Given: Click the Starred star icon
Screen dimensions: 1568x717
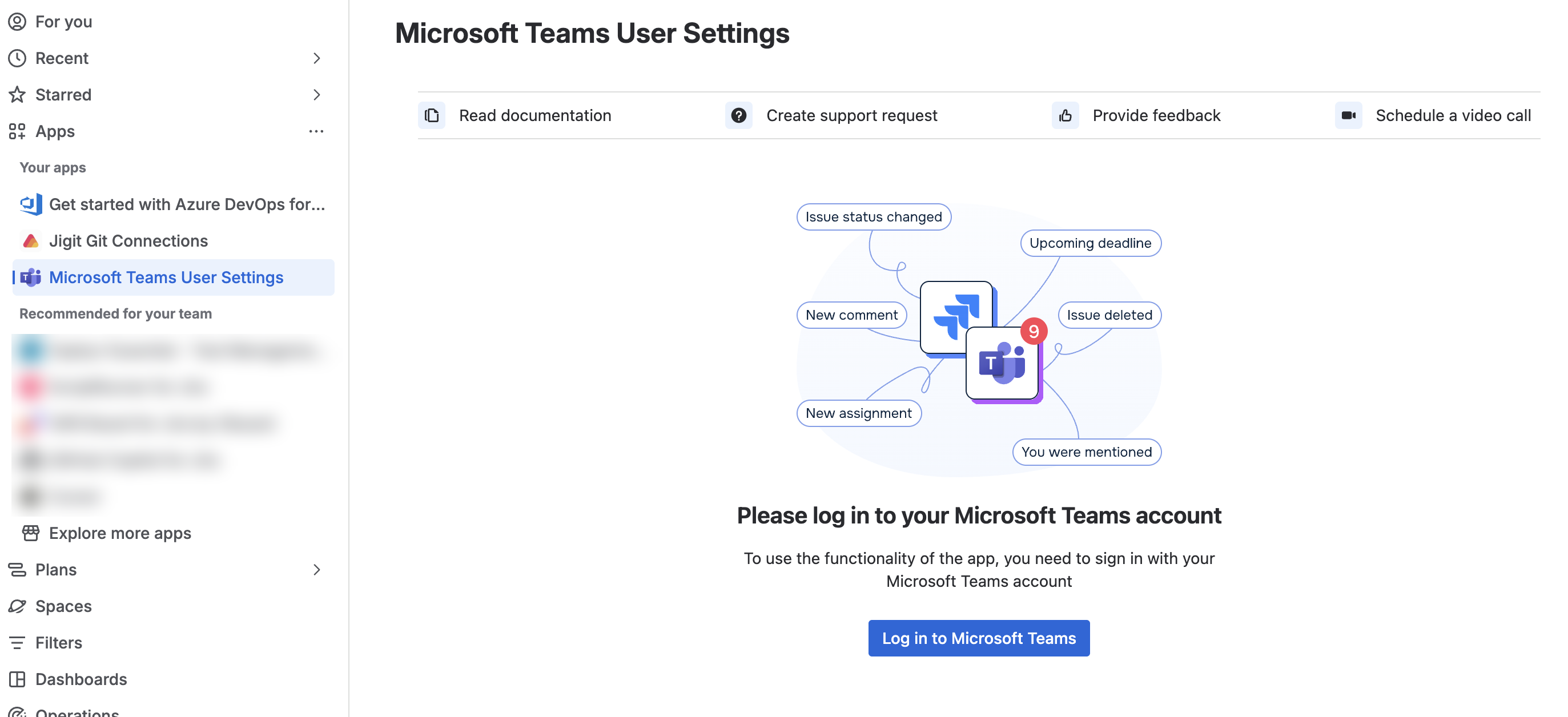Looking at the screenshot, I should [x=17, y=95].
